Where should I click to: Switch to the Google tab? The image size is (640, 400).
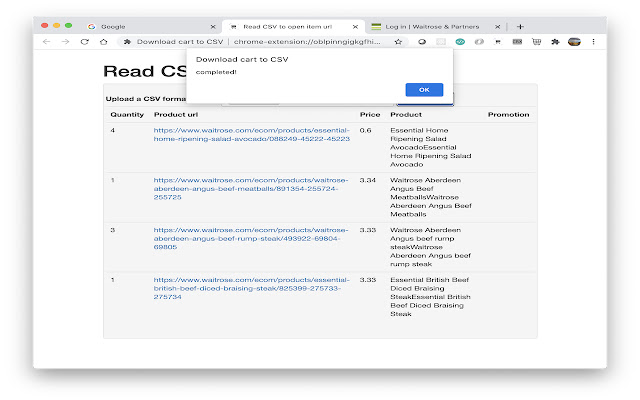click(151, 27)
